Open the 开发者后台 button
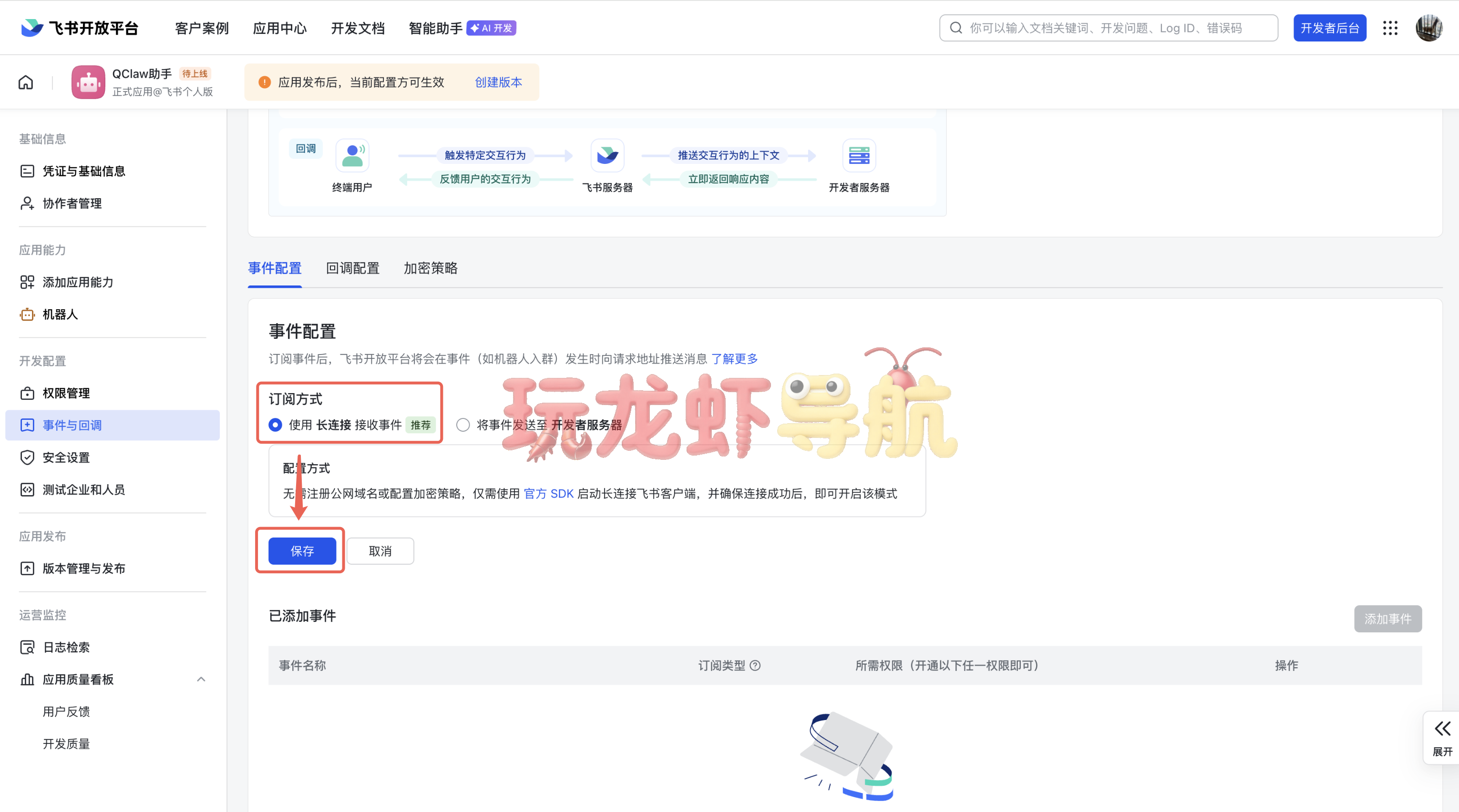Image resolution: width=1459 pixels, height=812 pixels. [1330, 28]
